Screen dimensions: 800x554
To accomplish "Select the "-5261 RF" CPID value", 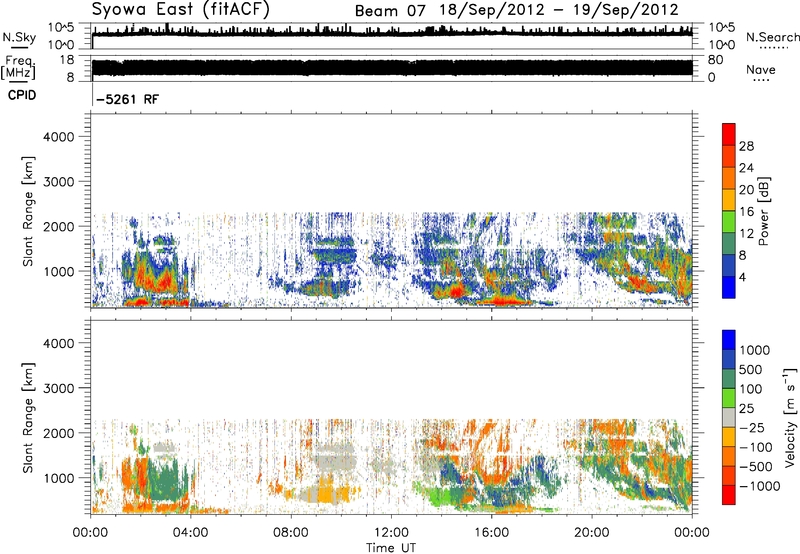I will pyautogui.click(x=128, y=99).
